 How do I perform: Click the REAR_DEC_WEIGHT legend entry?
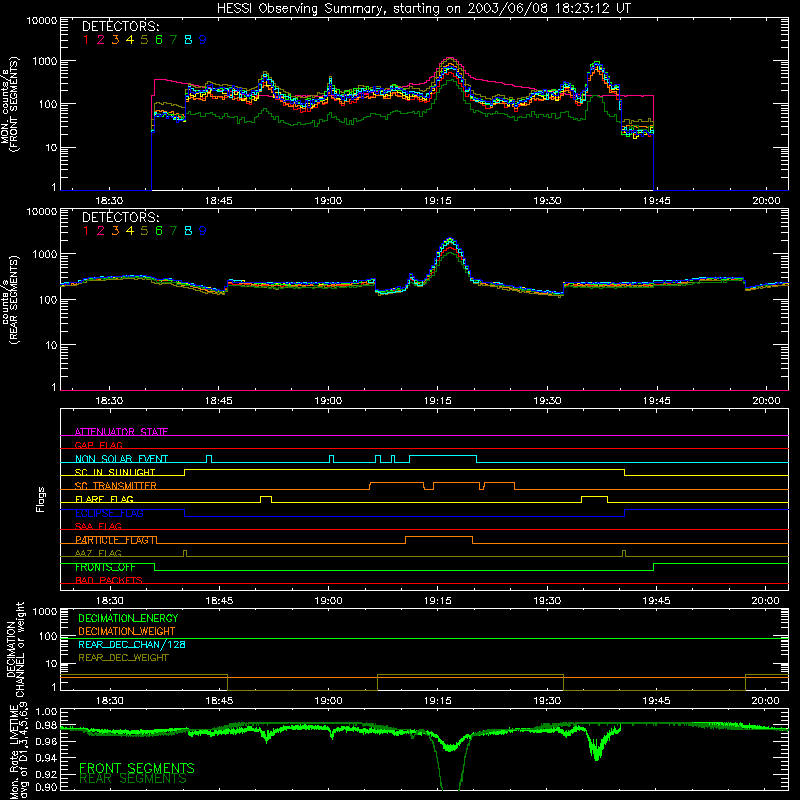pos(123,658)
